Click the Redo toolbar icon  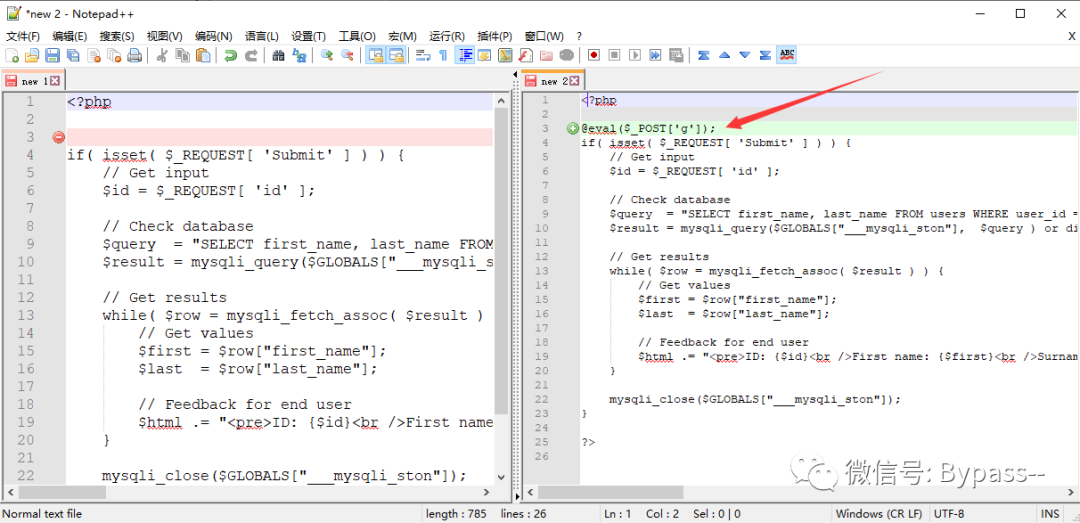tap(251, 55)
